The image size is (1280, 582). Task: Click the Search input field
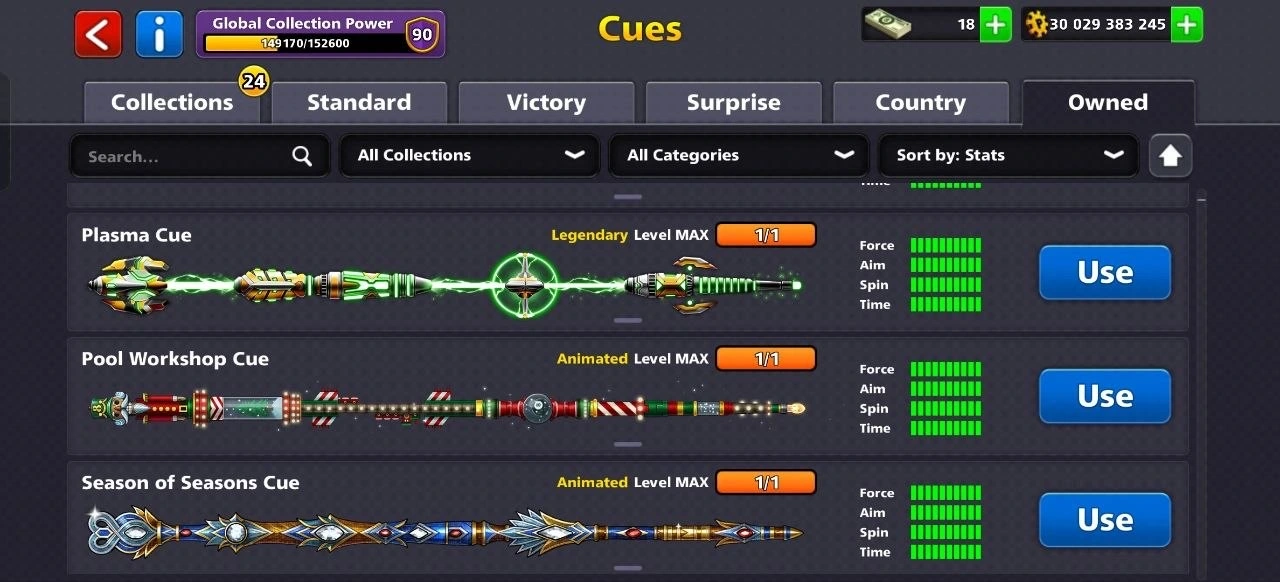point(199,156)
